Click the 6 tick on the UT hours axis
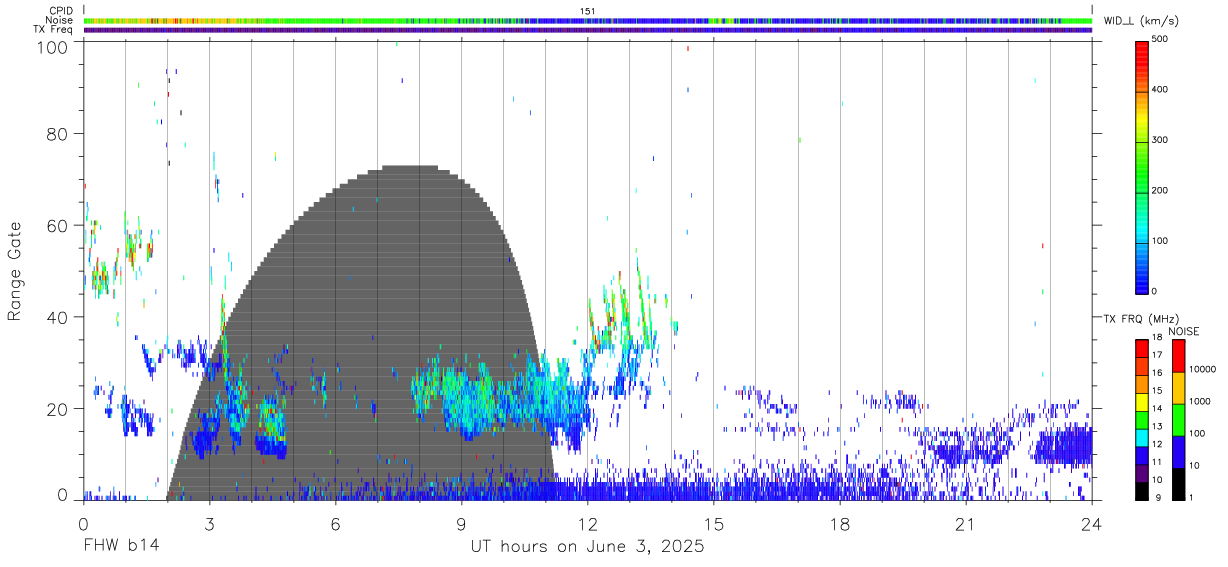The height and width of the screenshot is (567, 1228). (x=335, y=523)
